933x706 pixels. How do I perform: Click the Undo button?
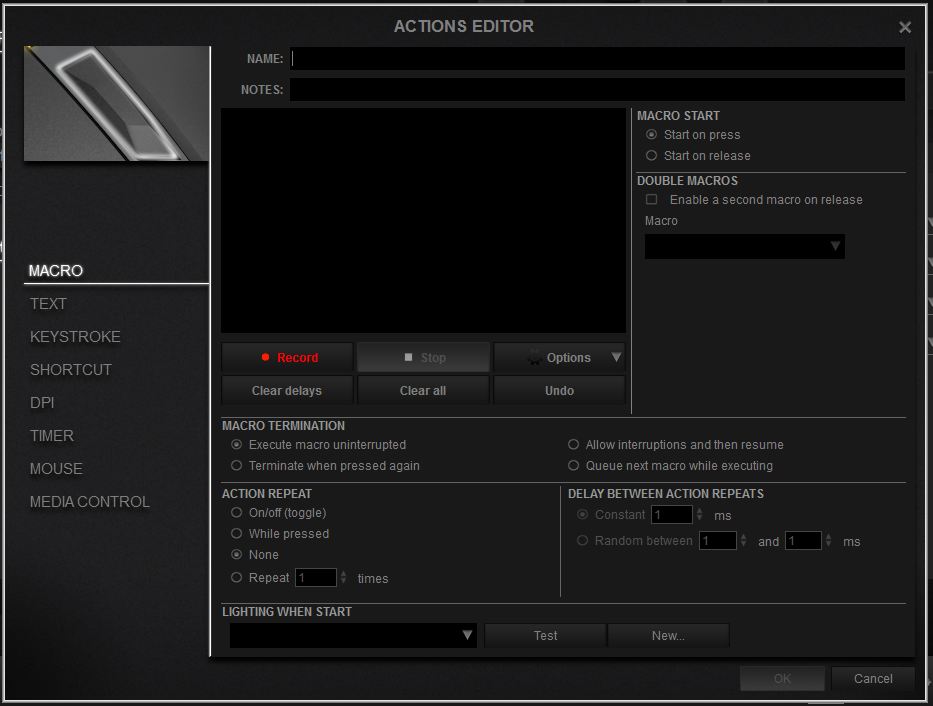pyautogui.click(x=559, y=390)
